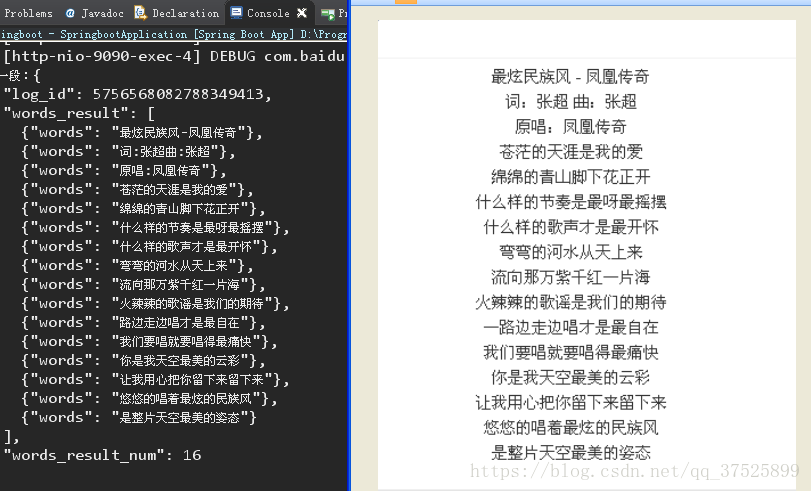The height and width of the screenshot is (491, 811).
Task: Click console line with 弯弯的河水从天上来
Action: [137, 266]
